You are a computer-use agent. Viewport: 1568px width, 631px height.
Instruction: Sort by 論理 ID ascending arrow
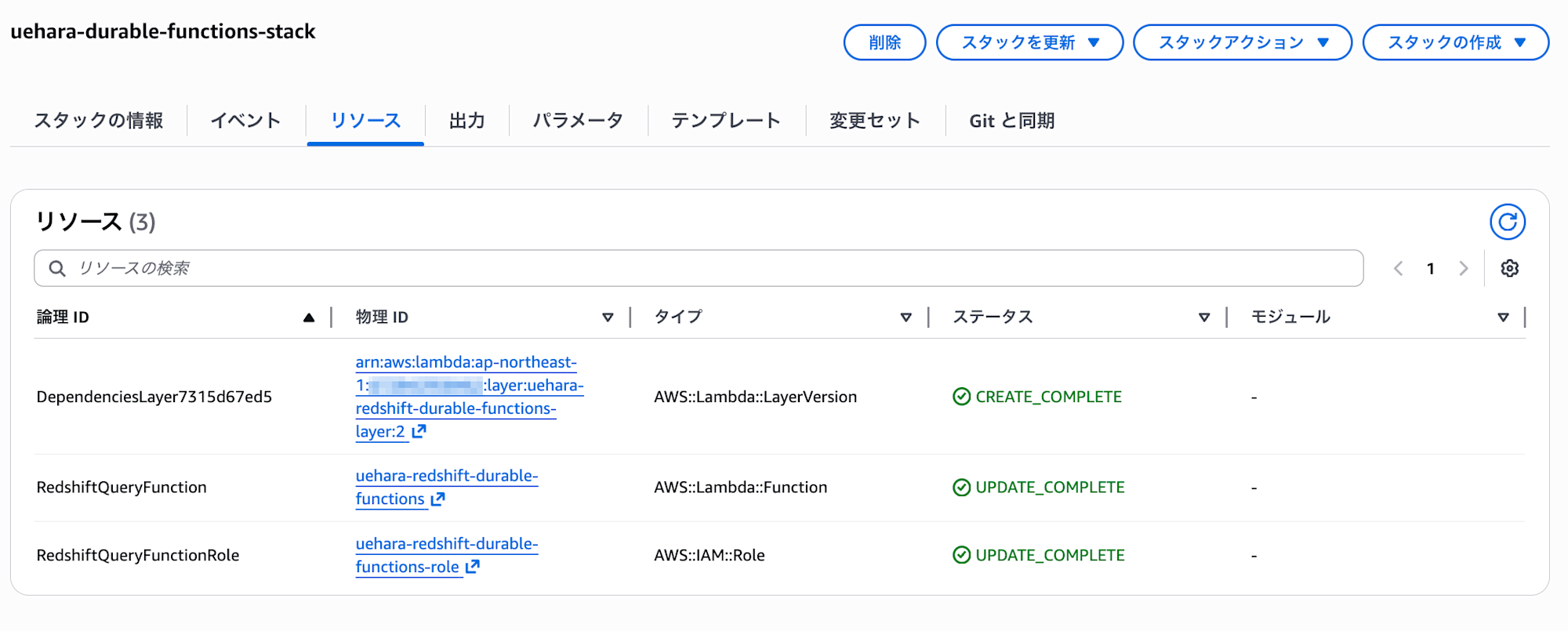[x=309, y=317]
